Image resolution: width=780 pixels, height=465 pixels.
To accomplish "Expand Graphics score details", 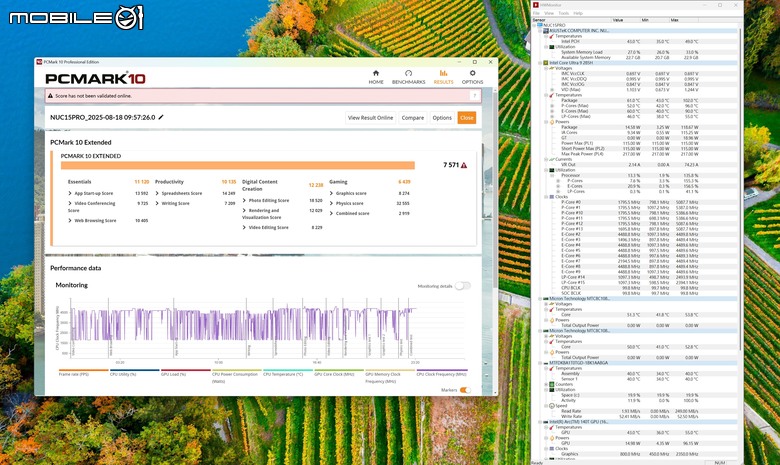I will pos(331,193).
